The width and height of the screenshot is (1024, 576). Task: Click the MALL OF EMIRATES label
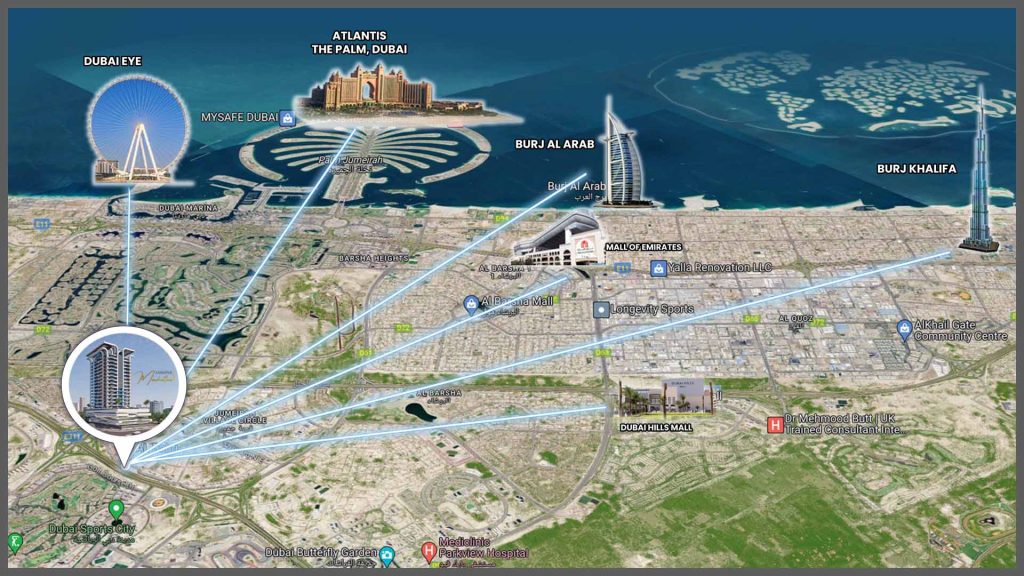643,248
